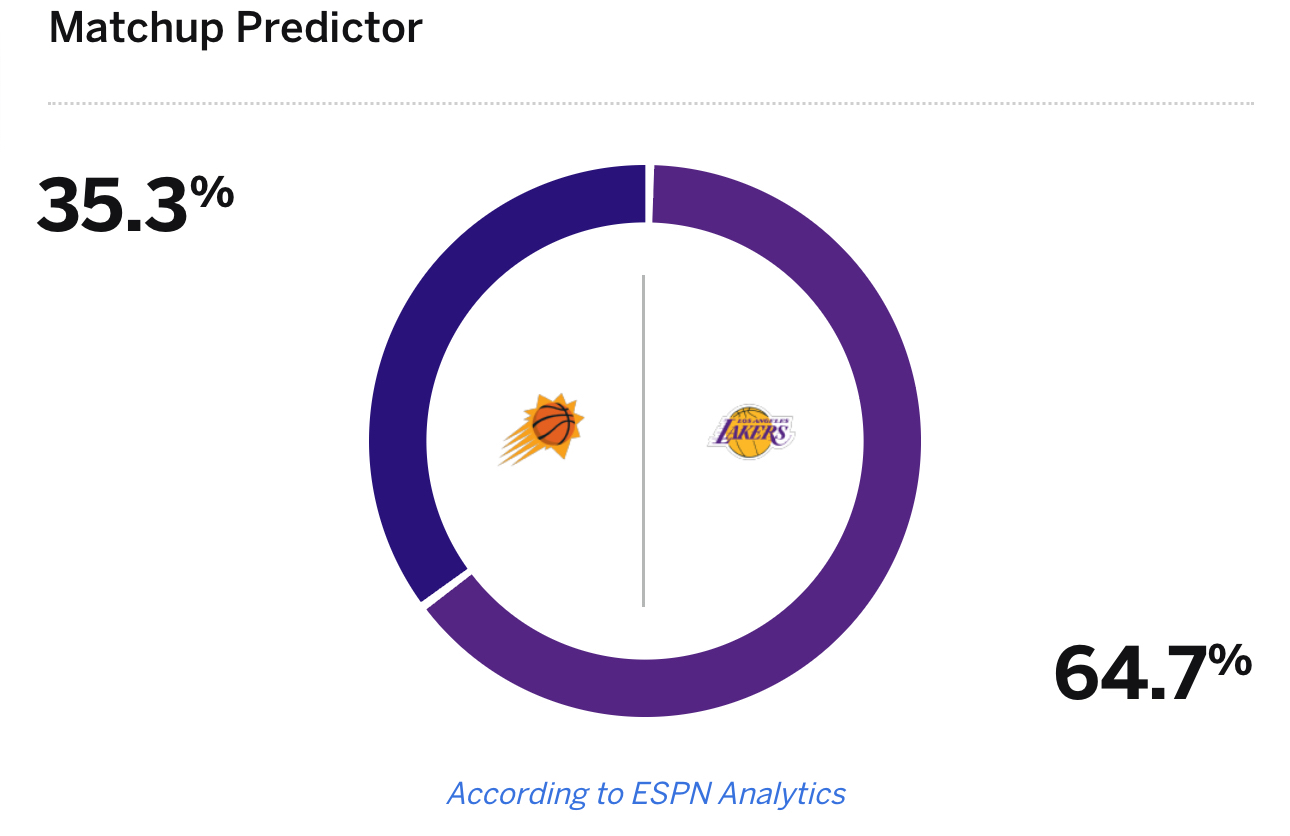The height and width of the screenshot is (836, 1290).
Task: Select the 64.7% win probability
Action: pos(1153,672)
